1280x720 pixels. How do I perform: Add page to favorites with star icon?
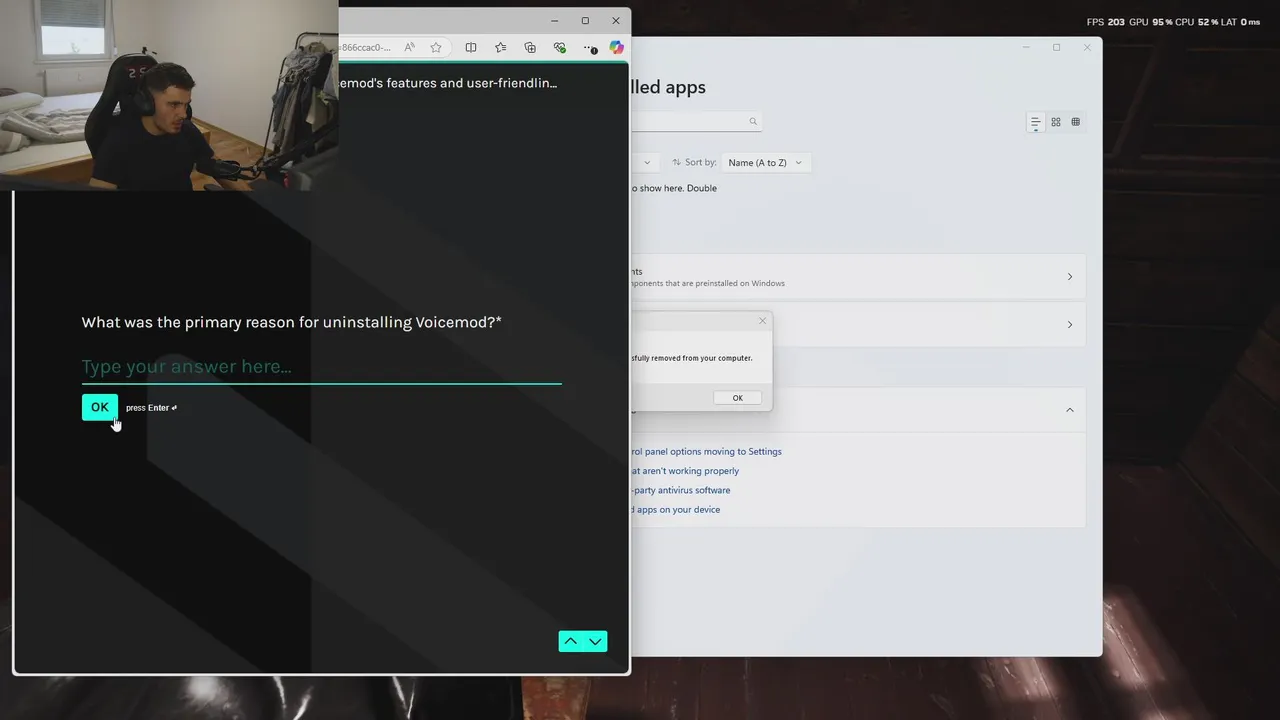click(x=436, y=47)
